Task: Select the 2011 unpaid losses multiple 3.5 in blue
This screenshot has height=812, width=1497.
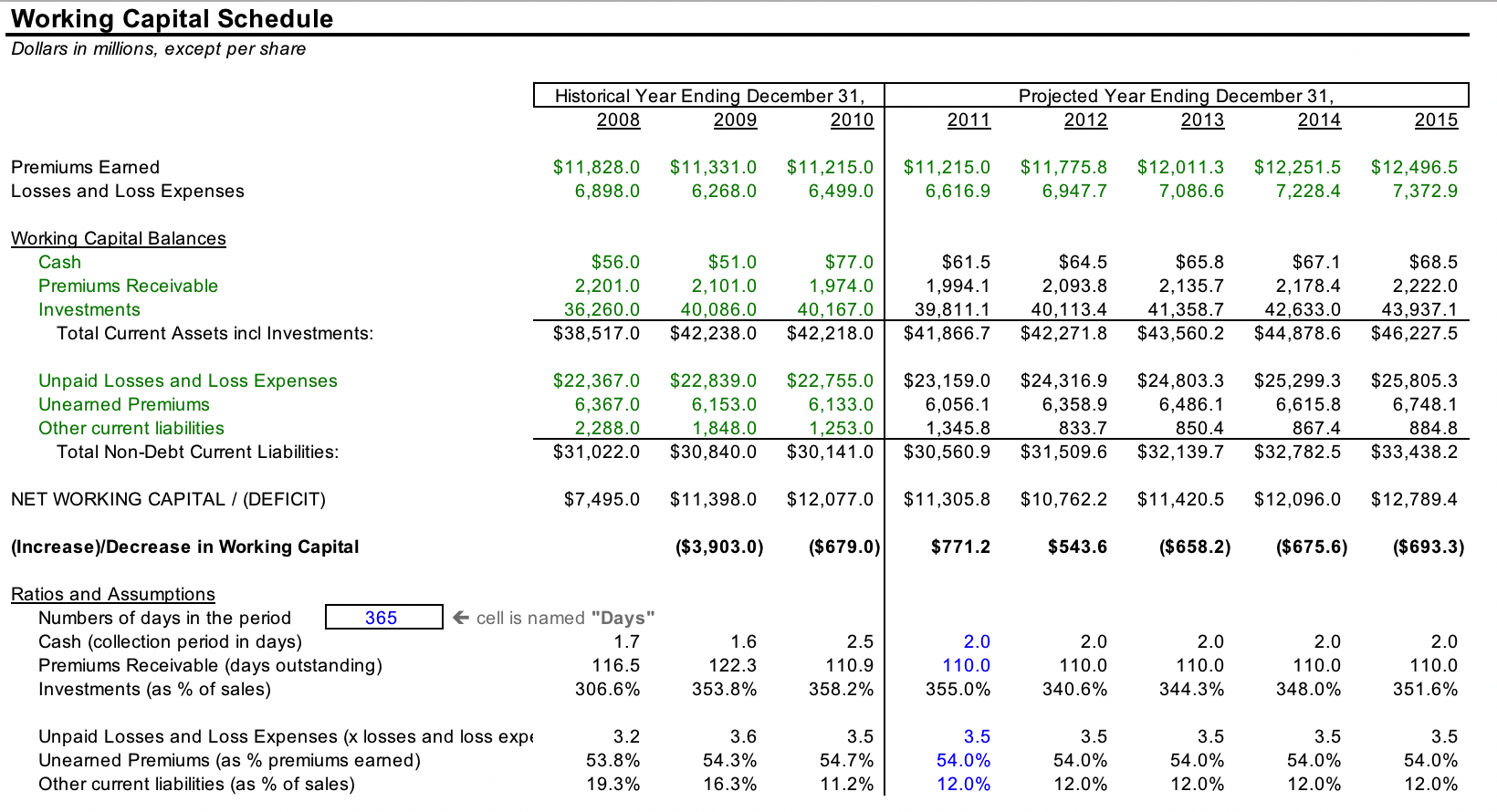Action: point(976,736)
